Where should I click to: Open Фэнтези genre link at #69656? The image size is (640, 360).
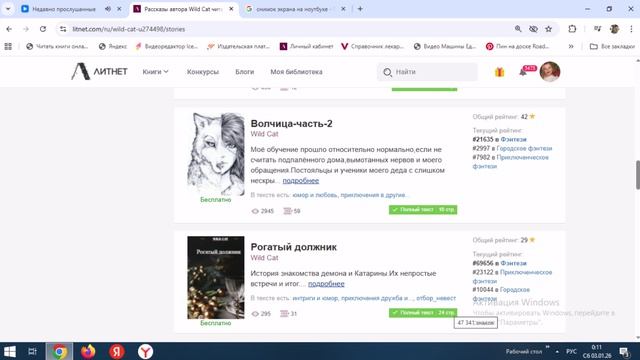click(513, 263)
